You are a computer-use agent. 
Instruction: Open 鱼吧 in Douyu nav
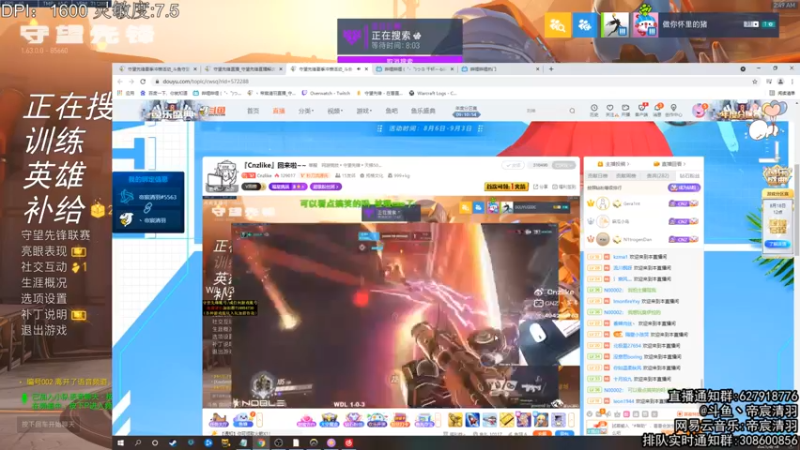391,111
